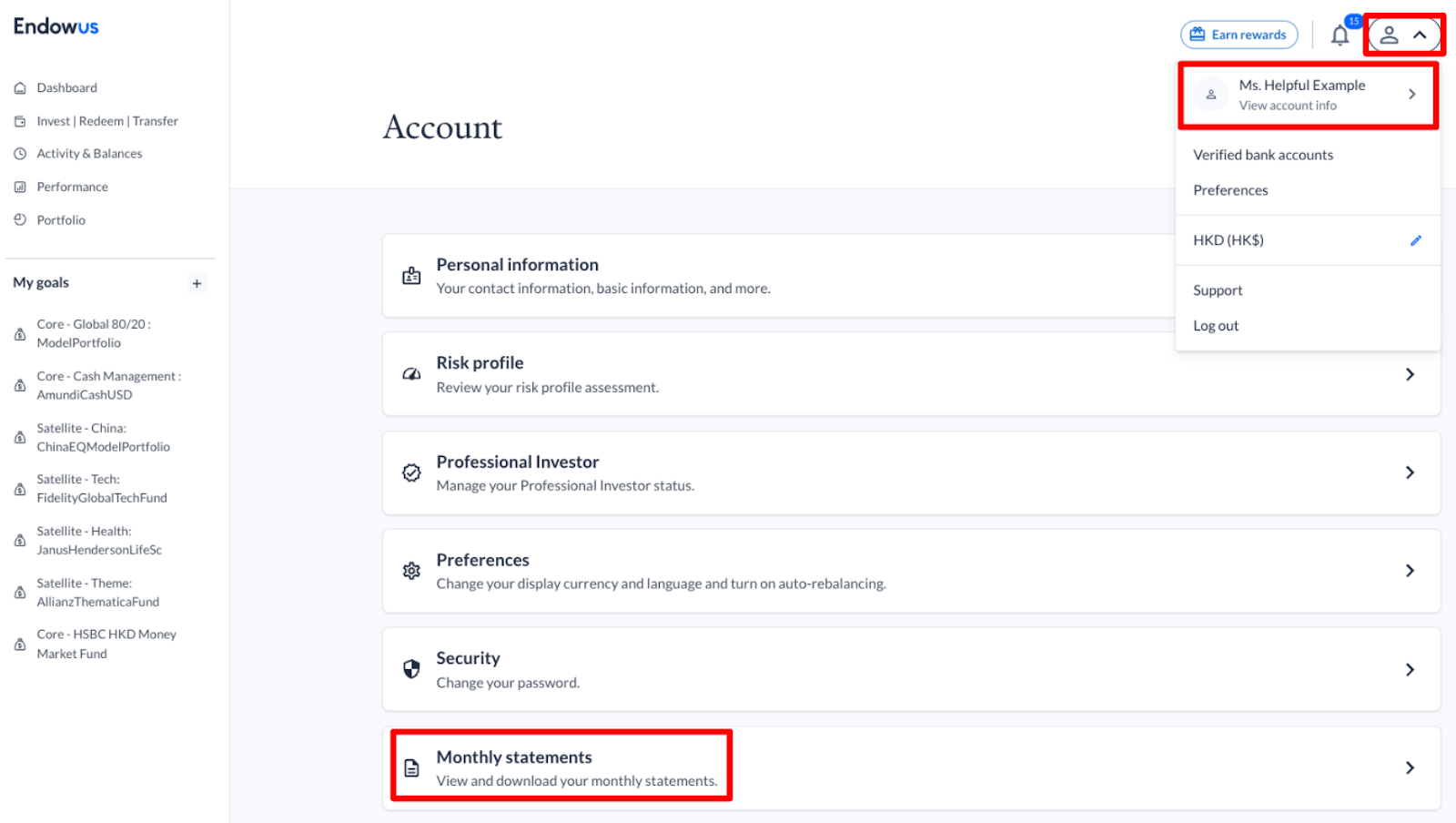Collapse the account menu chevron
This screenshot has height=823, width=1456.
pos(1420,35)
